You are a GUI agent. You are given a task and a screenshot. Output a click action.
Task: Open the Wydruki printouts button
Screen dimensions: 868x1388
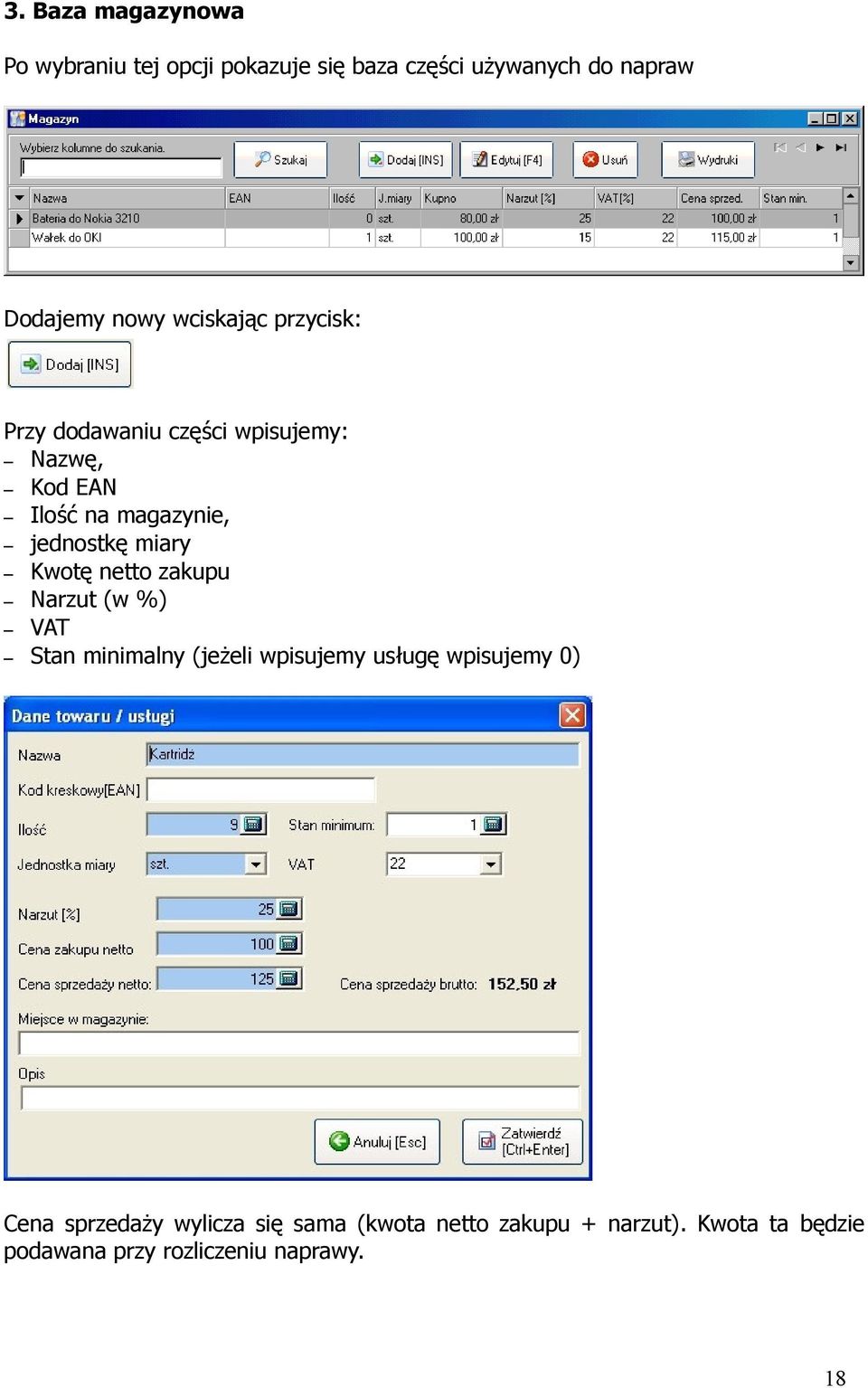tap(708, 159)
